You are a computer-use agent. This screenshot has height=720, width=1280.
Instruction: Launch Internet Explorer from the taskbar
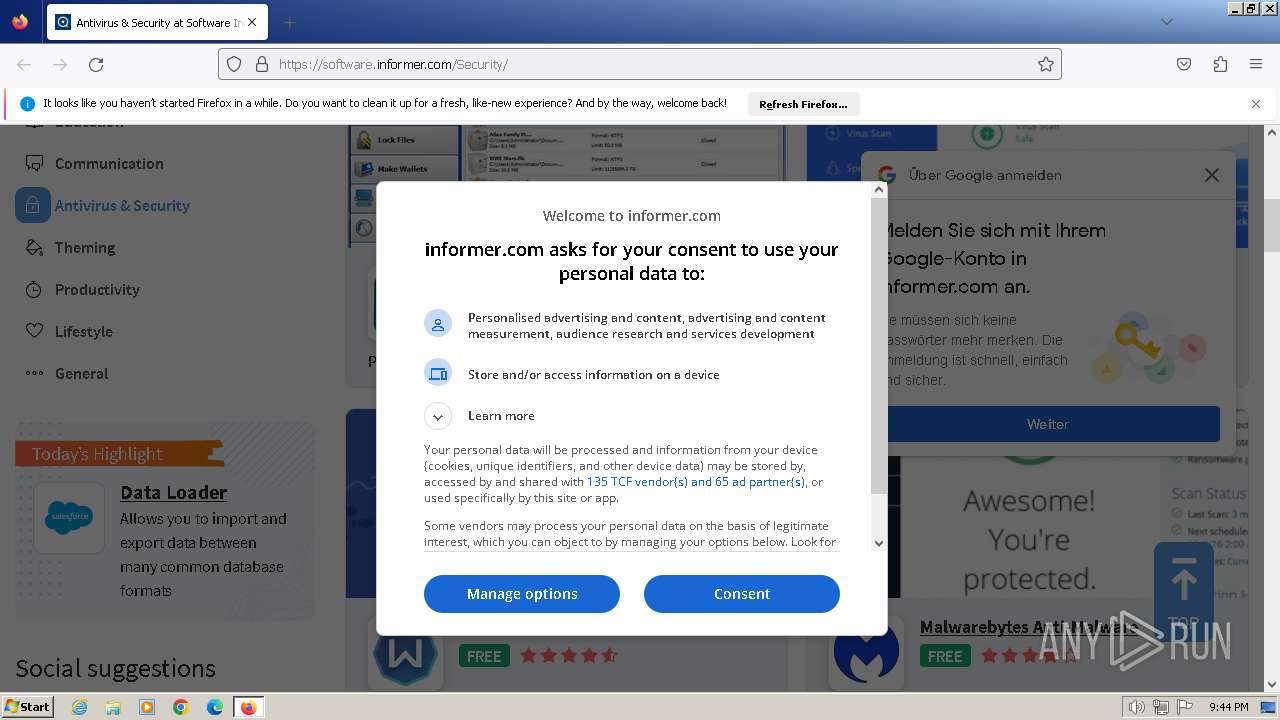tap(80, 707)
